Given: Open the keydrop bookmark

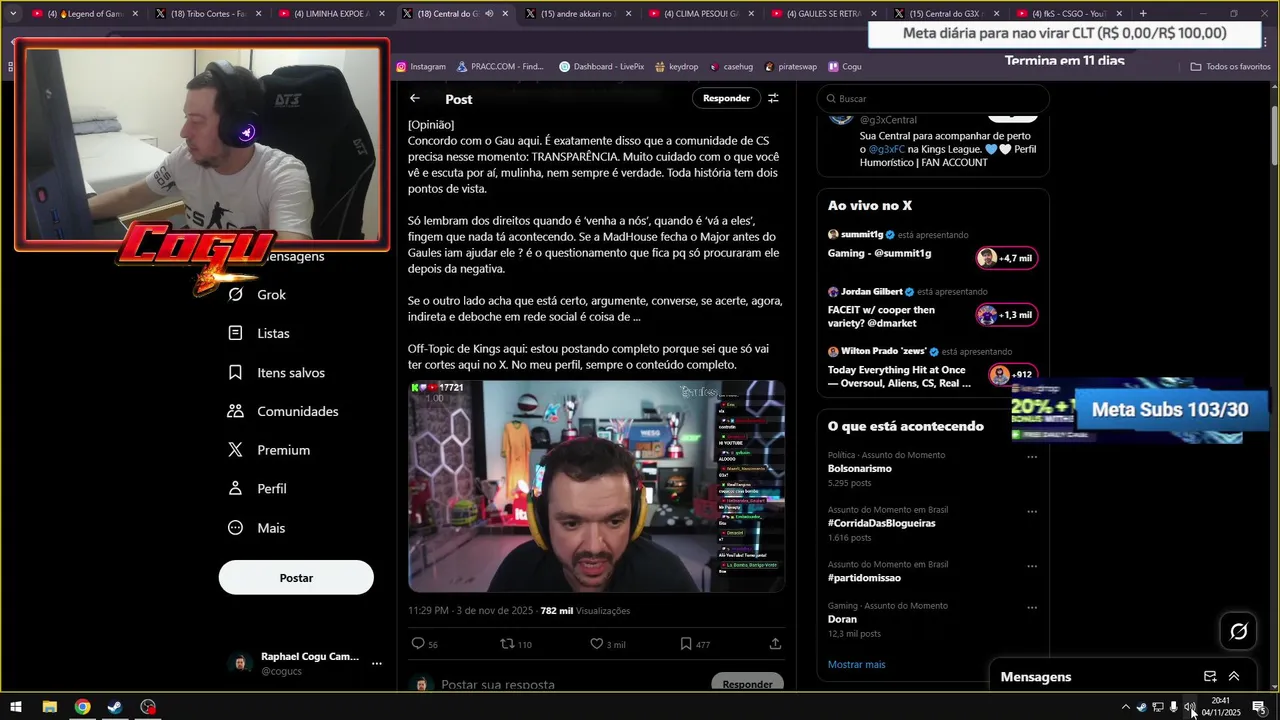Looking at the screenshot, I should click(677, 67).
